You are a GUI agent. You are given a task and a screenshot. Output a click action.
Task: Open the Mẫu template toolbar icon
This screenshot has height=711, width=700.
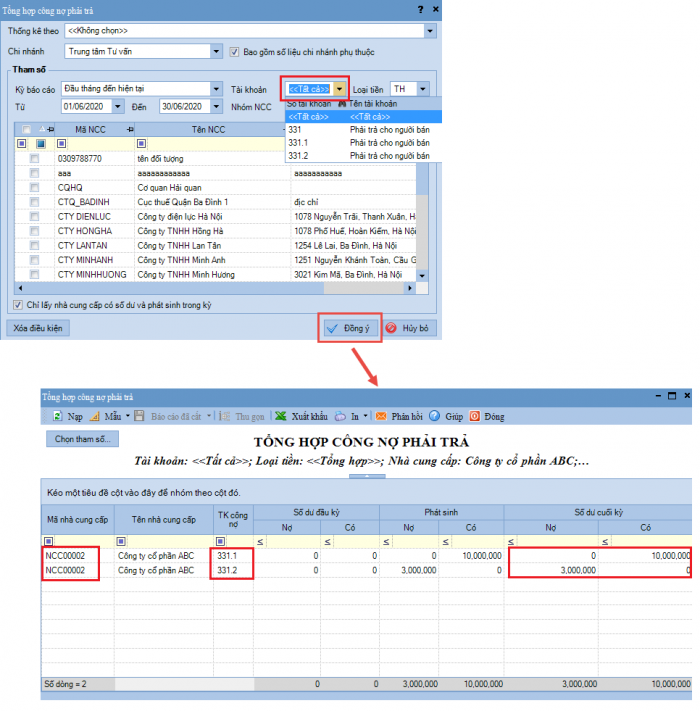click(95, 416)
